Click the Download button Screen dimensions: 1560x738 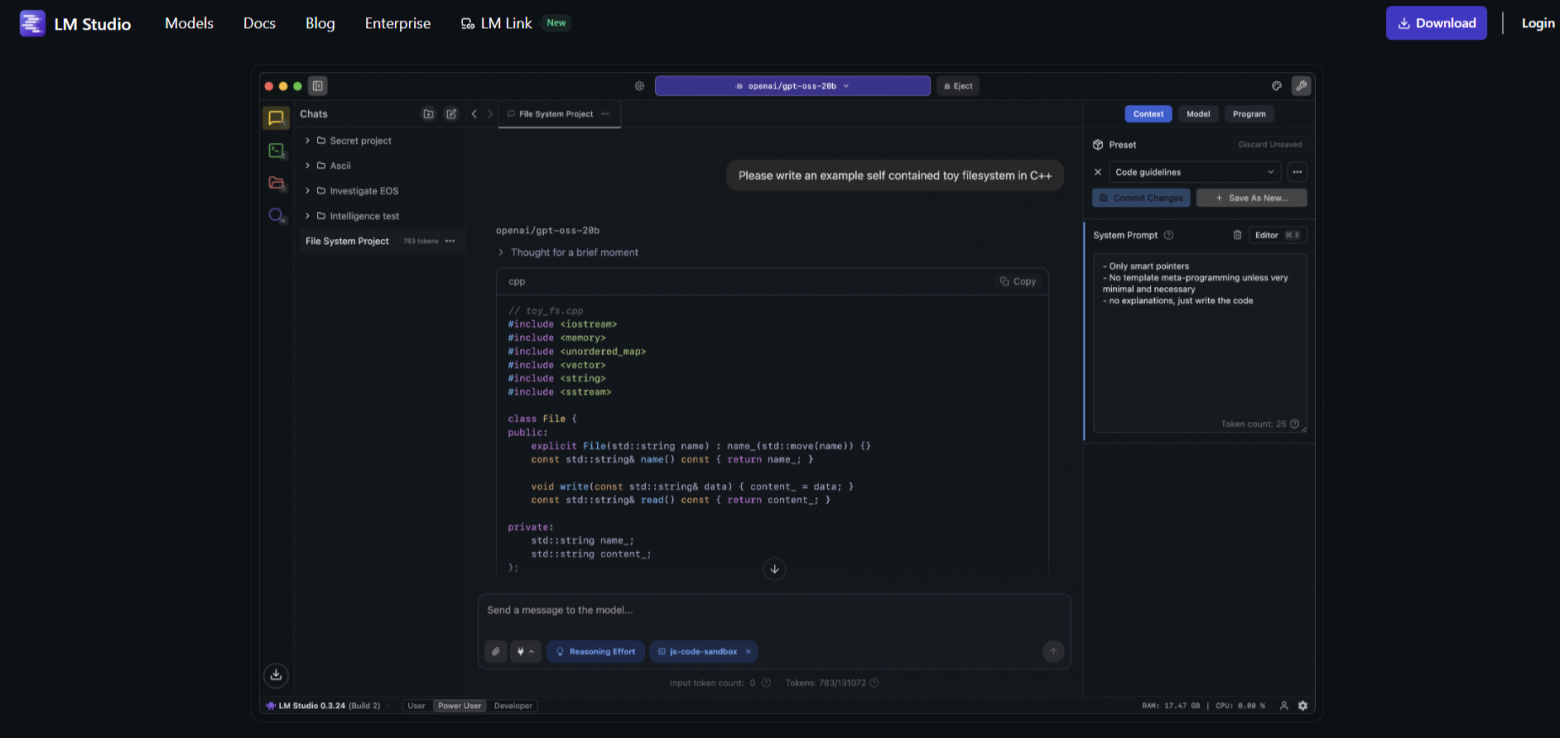click(x=1435, y=23)
